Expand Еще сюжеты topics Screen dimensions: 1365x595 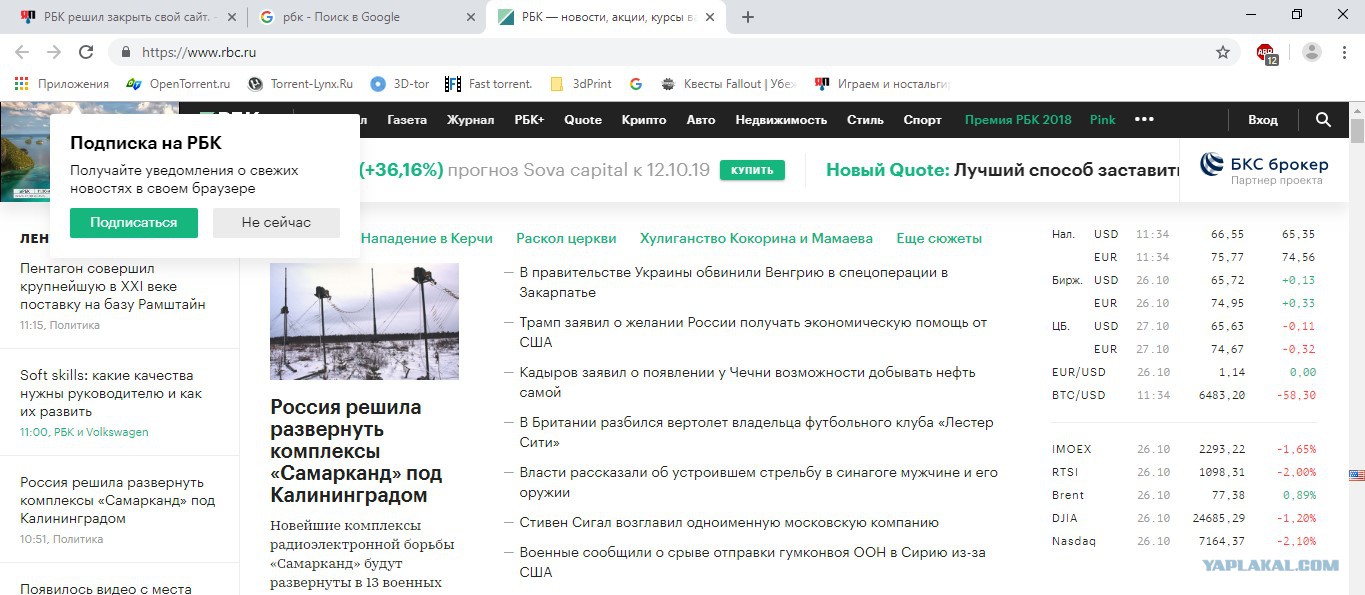(939, 238)
